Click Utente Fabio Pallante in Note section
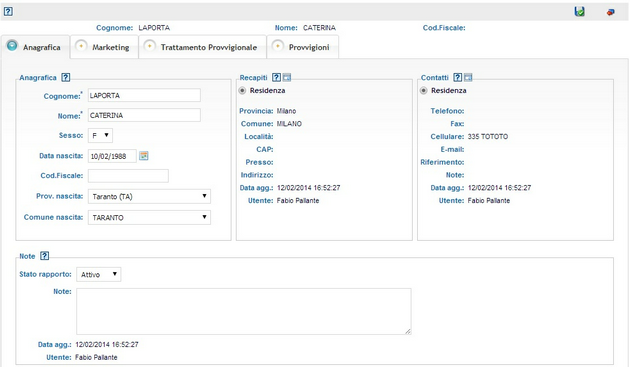The image size is (630, 367). 96,357
